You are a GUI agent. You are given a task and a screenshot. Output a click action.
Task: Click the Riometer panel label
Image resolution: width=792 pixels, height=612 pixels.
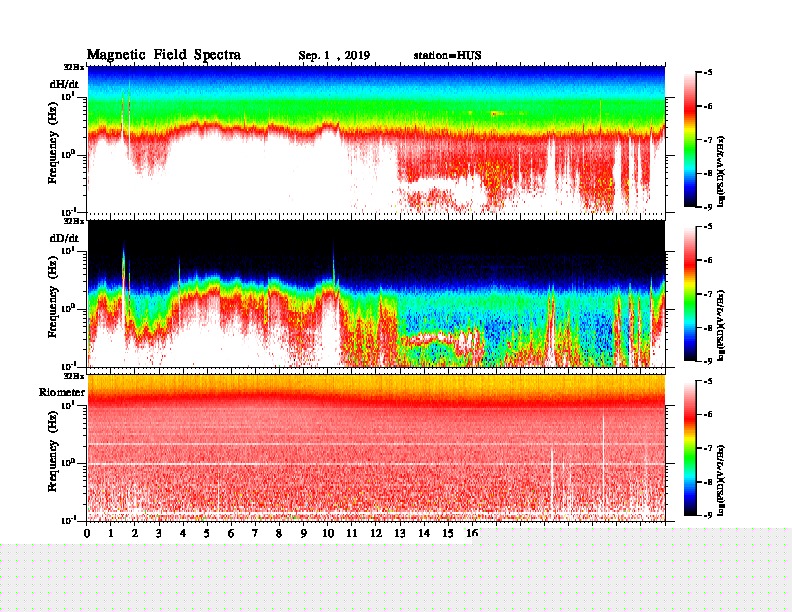[x=62, y=392]
